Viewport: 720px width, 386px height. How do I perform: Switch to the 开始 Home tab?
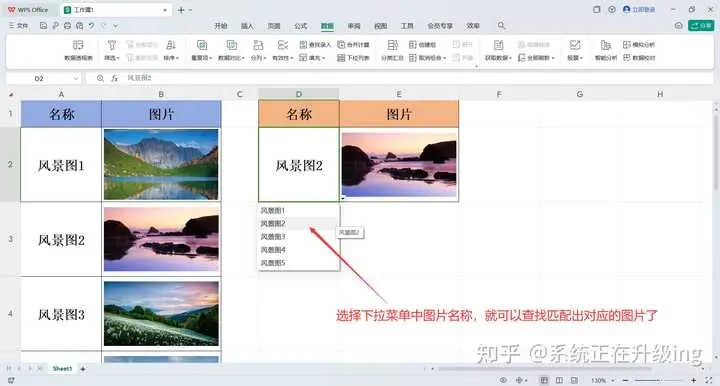(x=220, y=26)
